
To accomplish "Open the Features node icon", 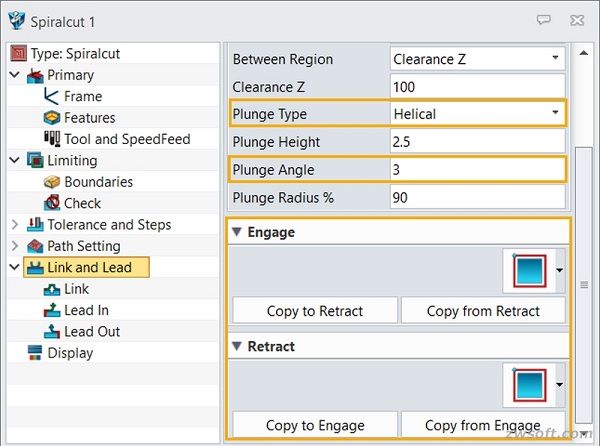I will [52, 118].
